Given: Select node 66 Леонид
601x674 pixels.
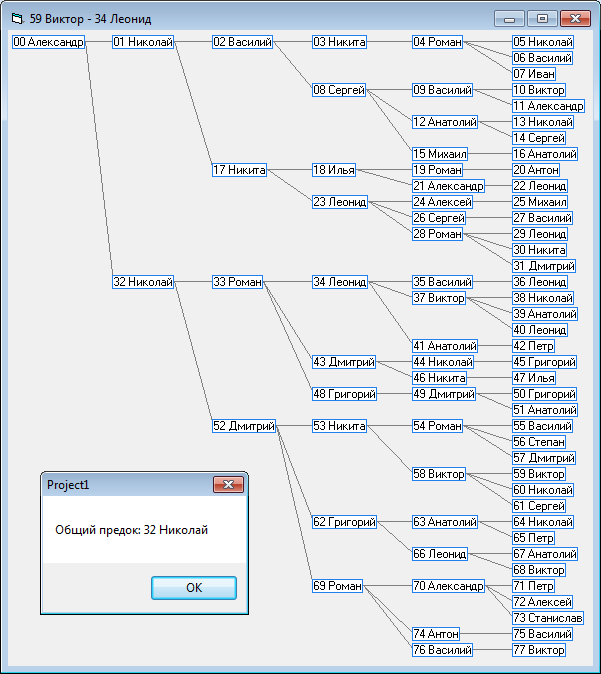Looking at the screenshot, I should 440,554.
